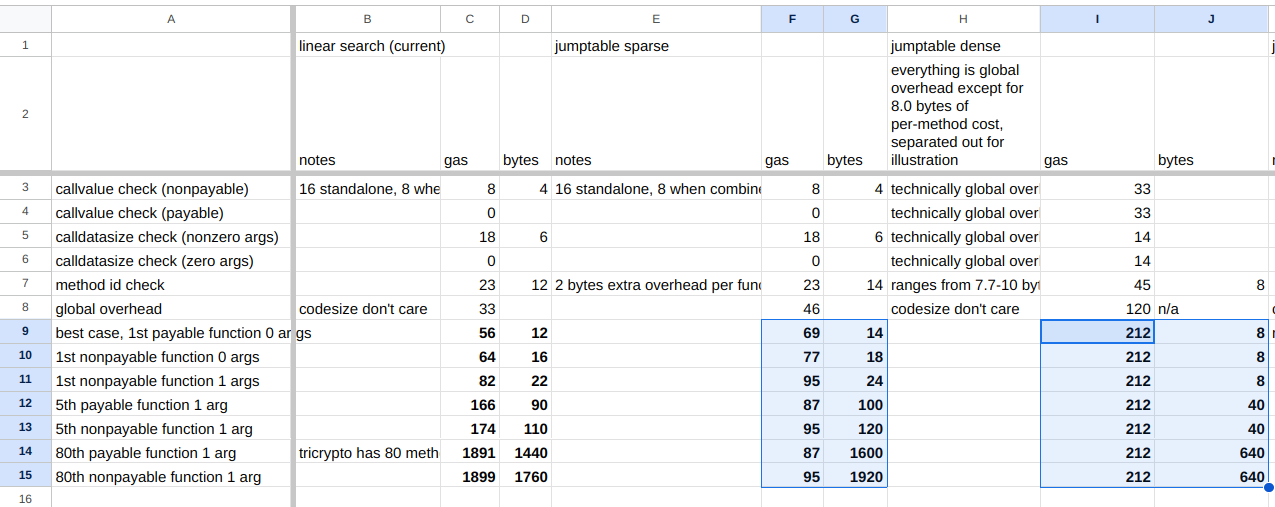Viewport: 1275px width, 507px height.
Task: Select cell with value 1600
Action: coord(855,453)
